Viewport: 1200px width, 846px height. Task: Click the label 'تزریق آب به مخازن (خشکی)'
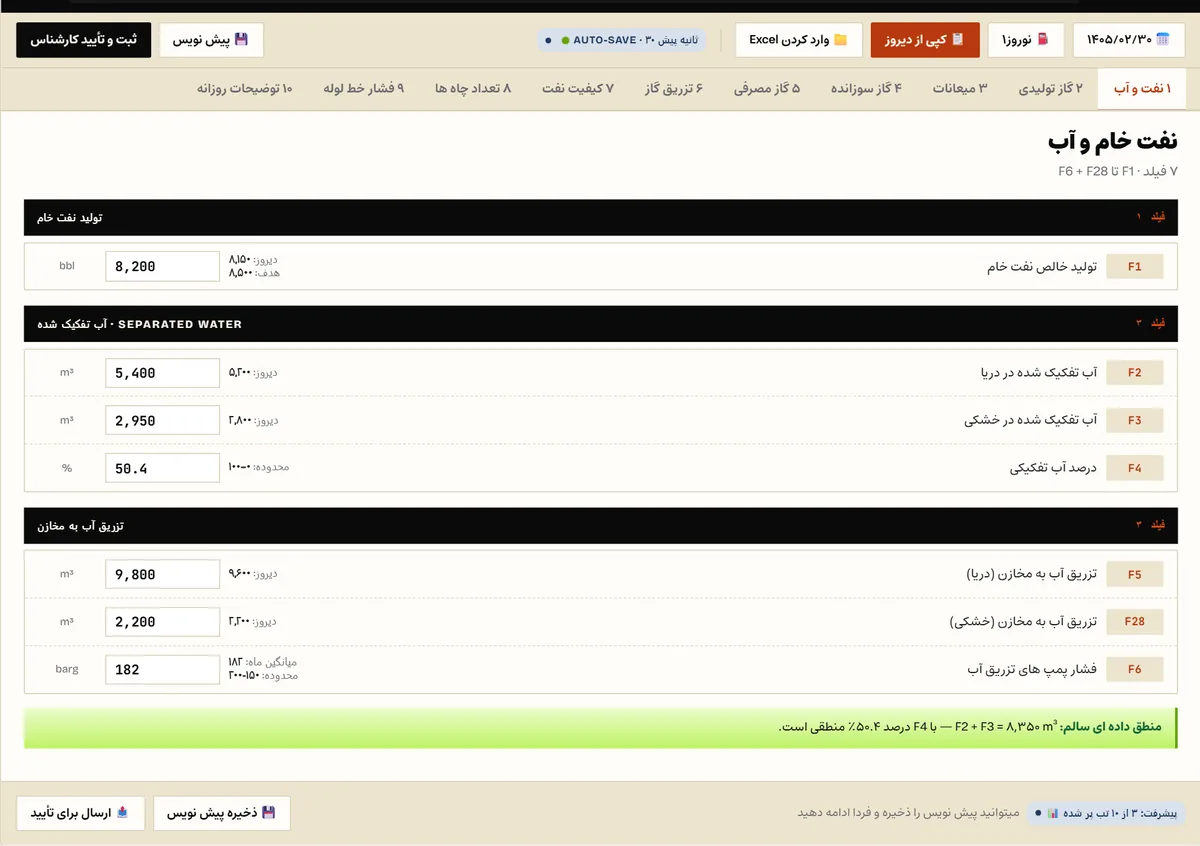click(1023, 621)
